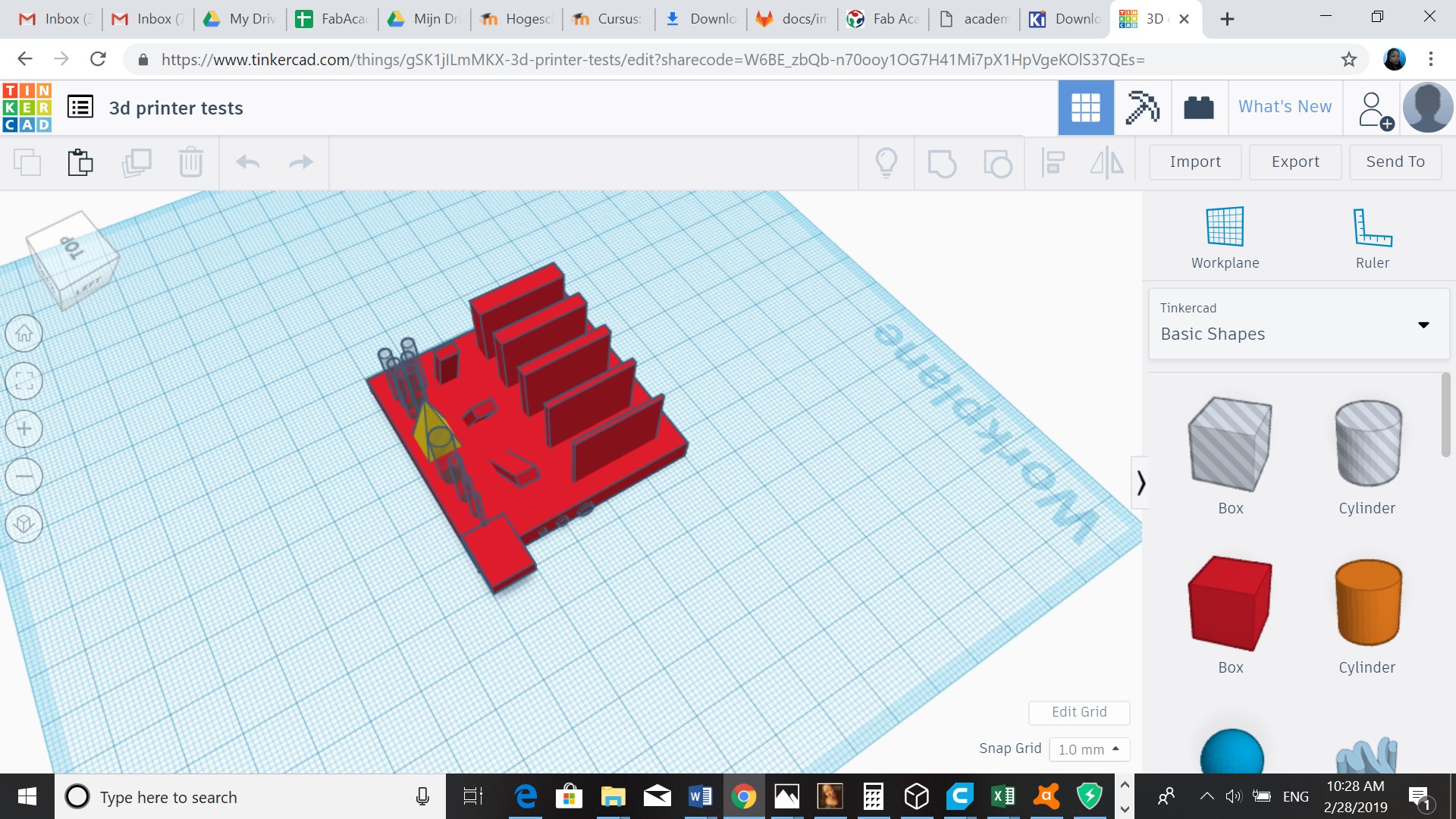Open What's New menu item
The width and height of the screenshot is (1456, 819).
click(1285, 107)
